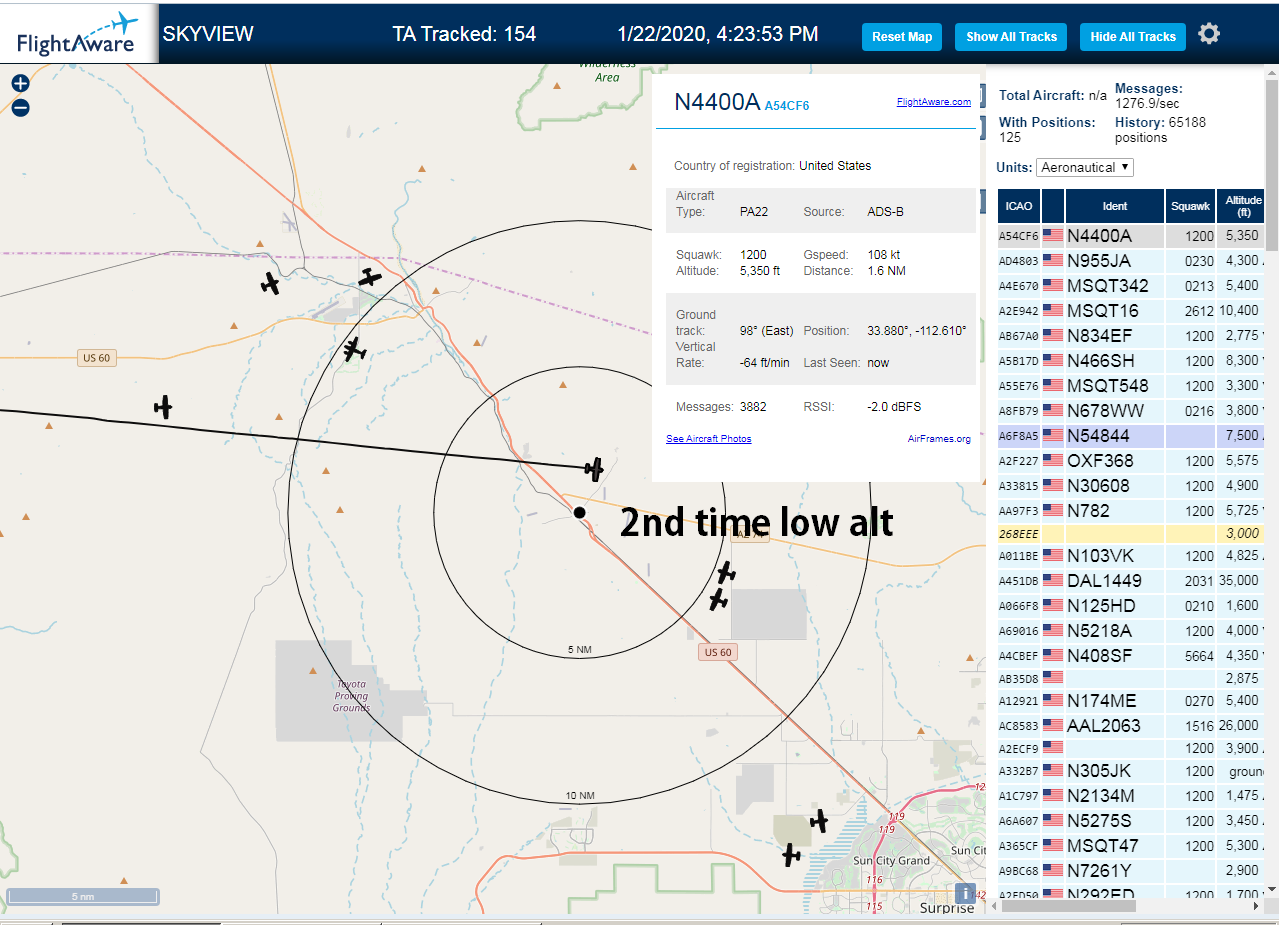Viewport: 1279px width, 925px height.
Task: Select the AAL2063 row
Action: click(1132, 726)
